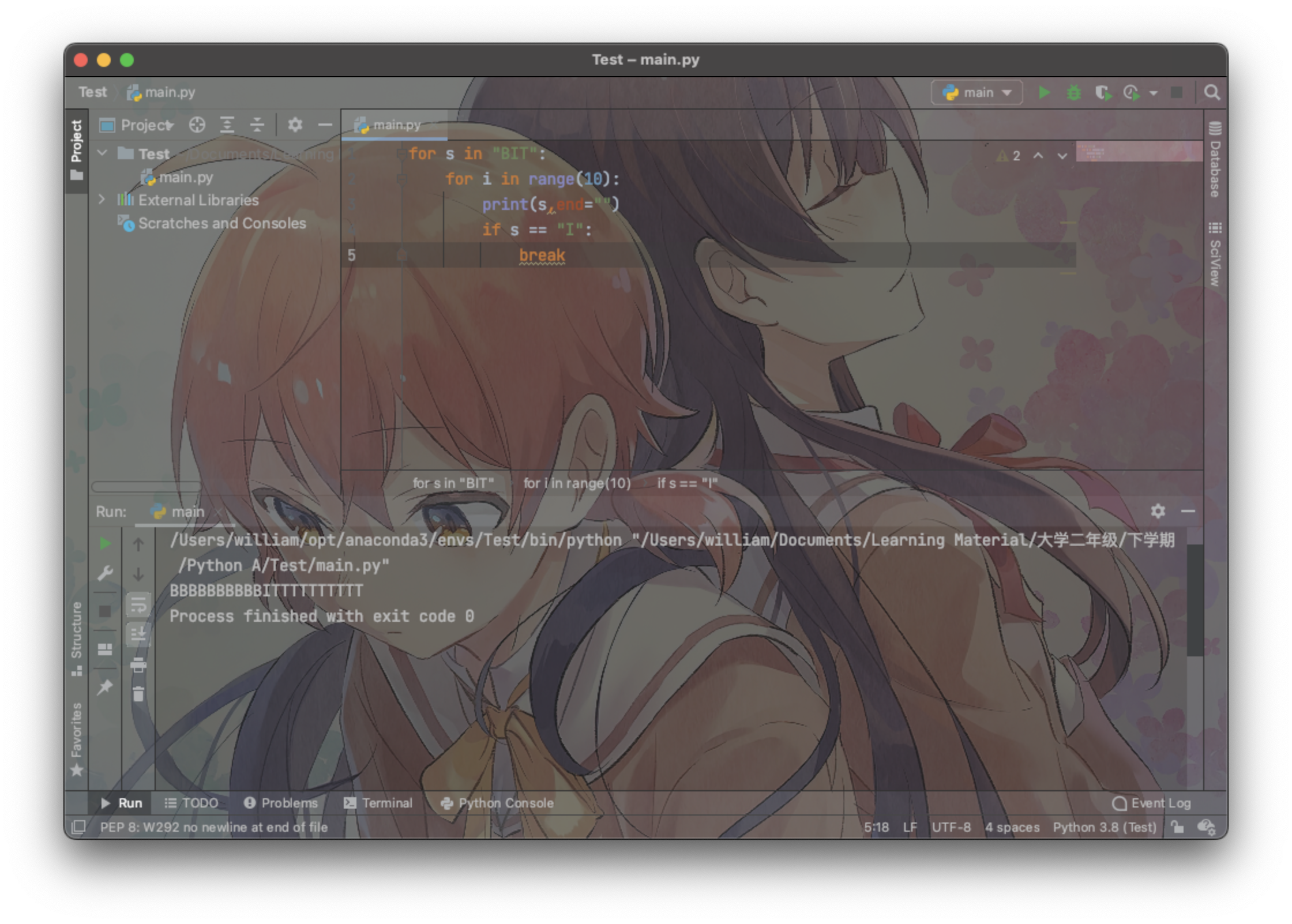Click the locate file crosshair icon
The width and height of the screenshot is (1292, 924).
tap(197, 125)
